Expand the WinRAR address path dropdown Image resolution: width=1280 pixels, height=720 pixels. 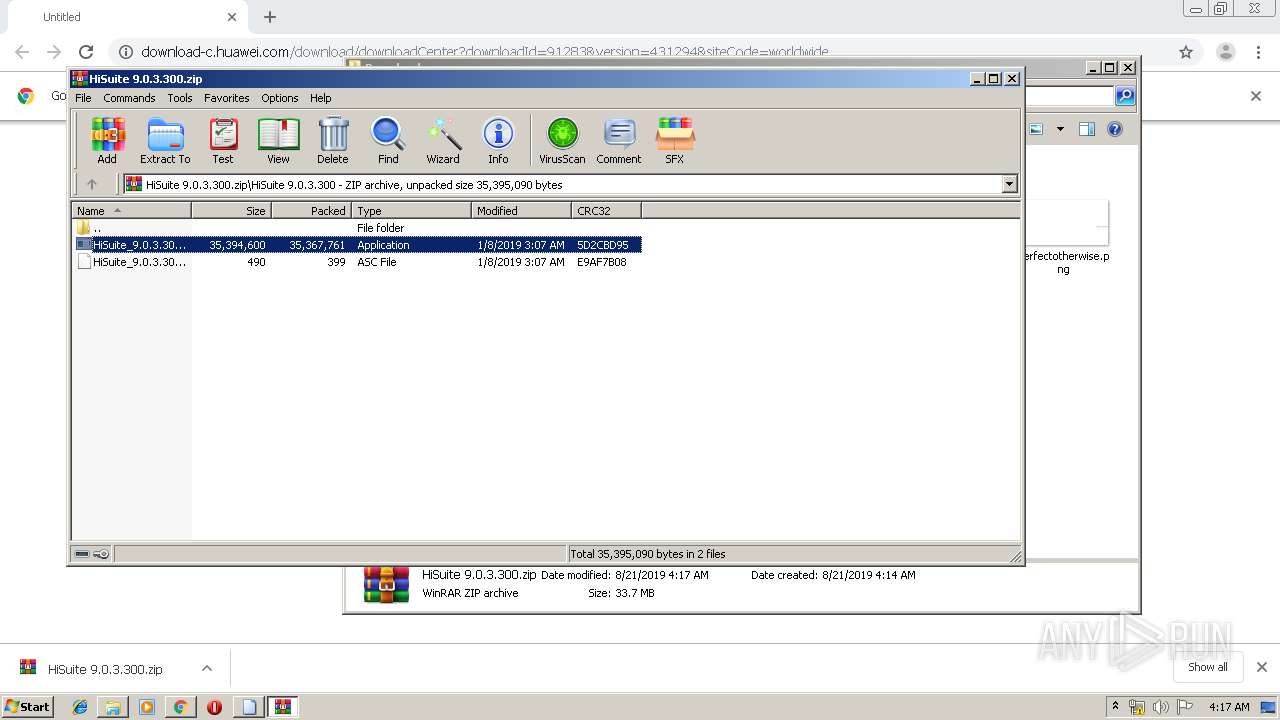coord(1009,184)
